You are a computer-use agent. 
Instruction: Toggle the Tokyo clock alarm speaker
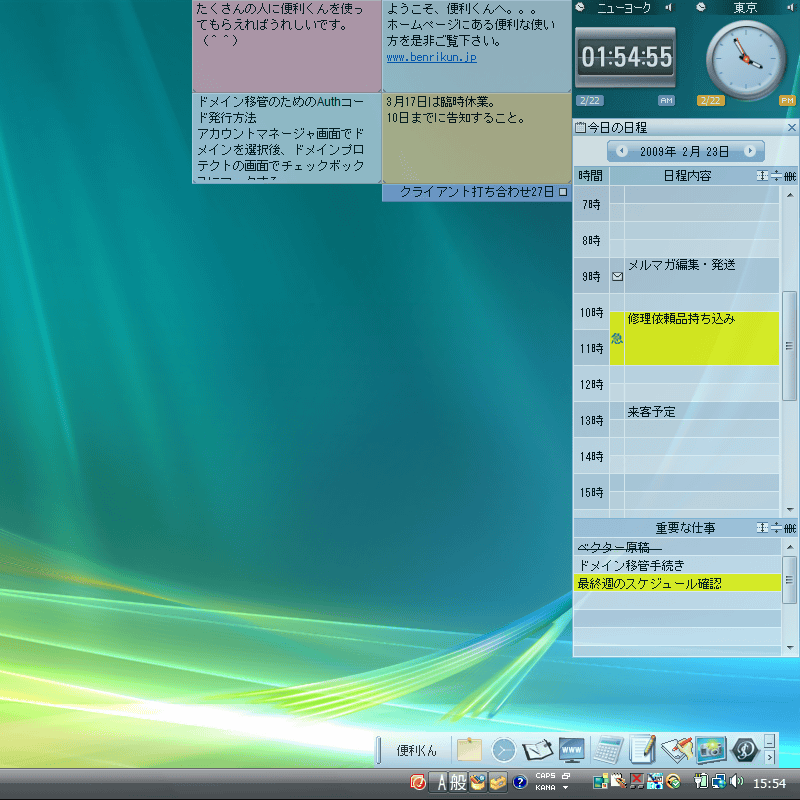[790, 7]
